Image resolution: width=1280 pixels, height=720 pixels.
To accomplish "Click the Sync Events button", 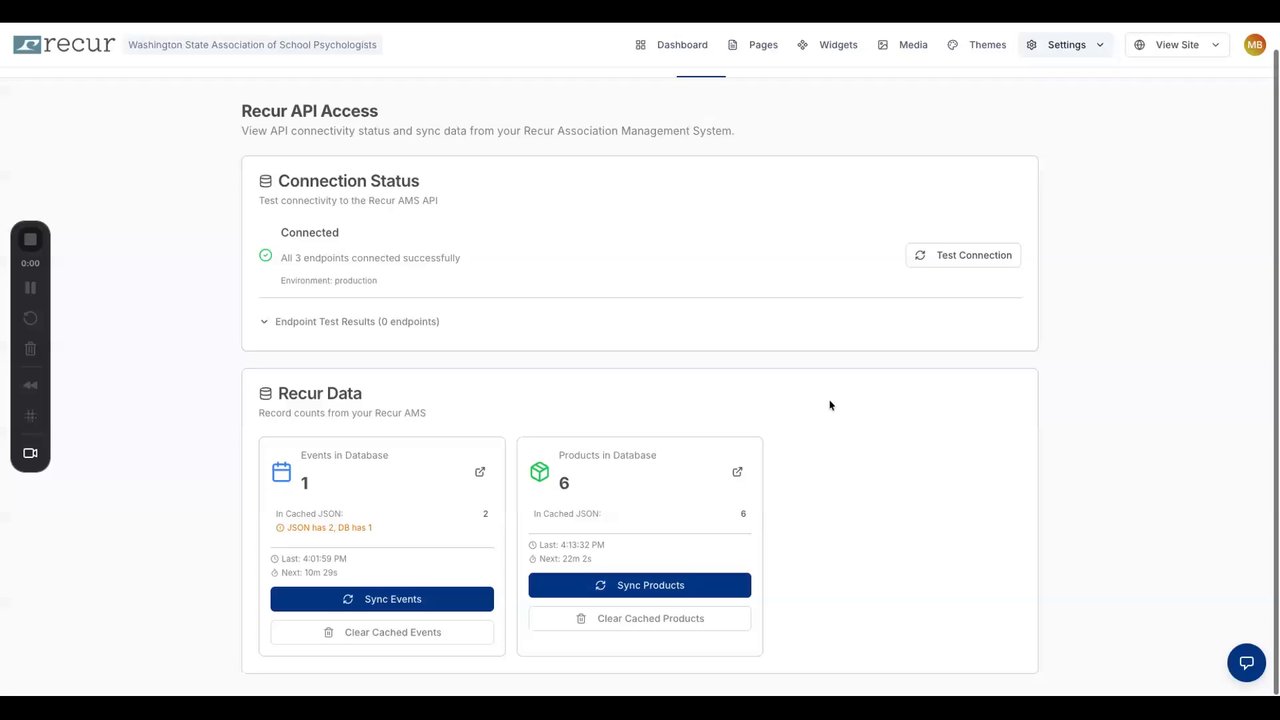I will pyautogui.click(x=382, y=599).
